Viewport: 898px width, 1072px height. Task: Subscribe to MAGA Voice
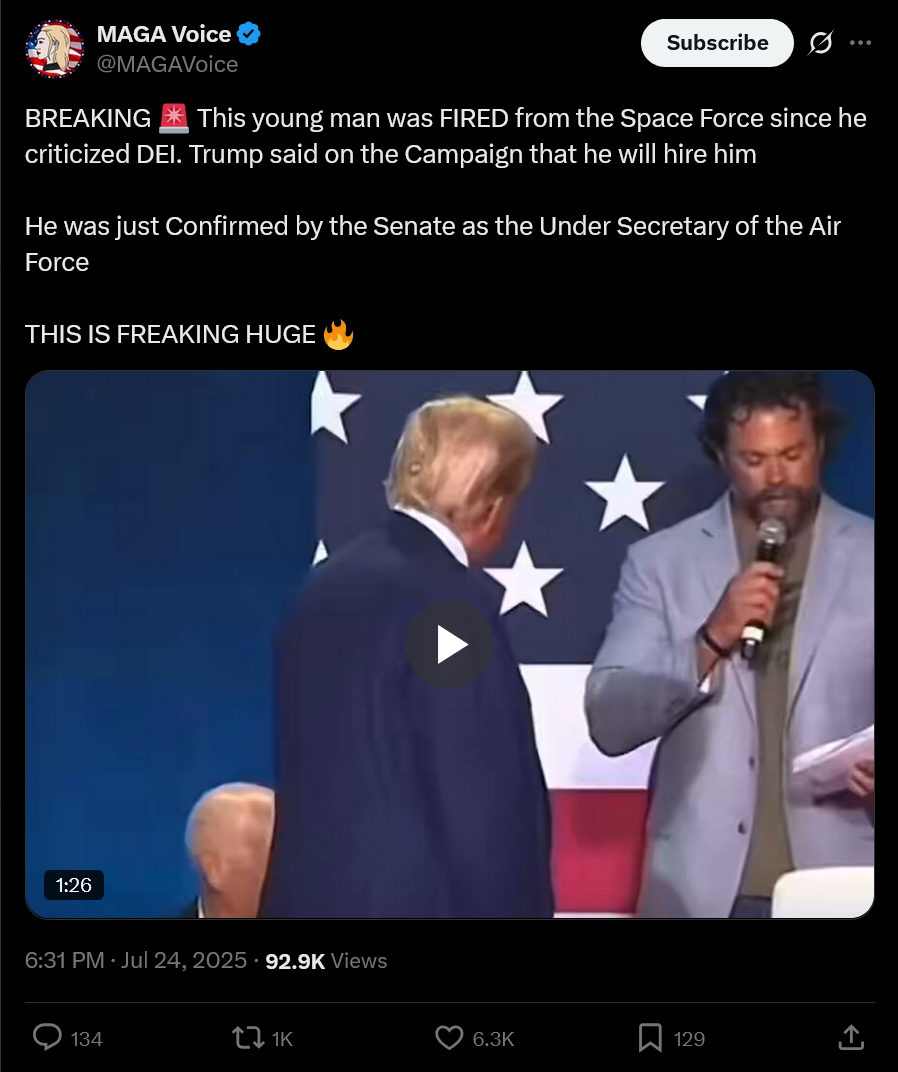[x=717, y=43]
